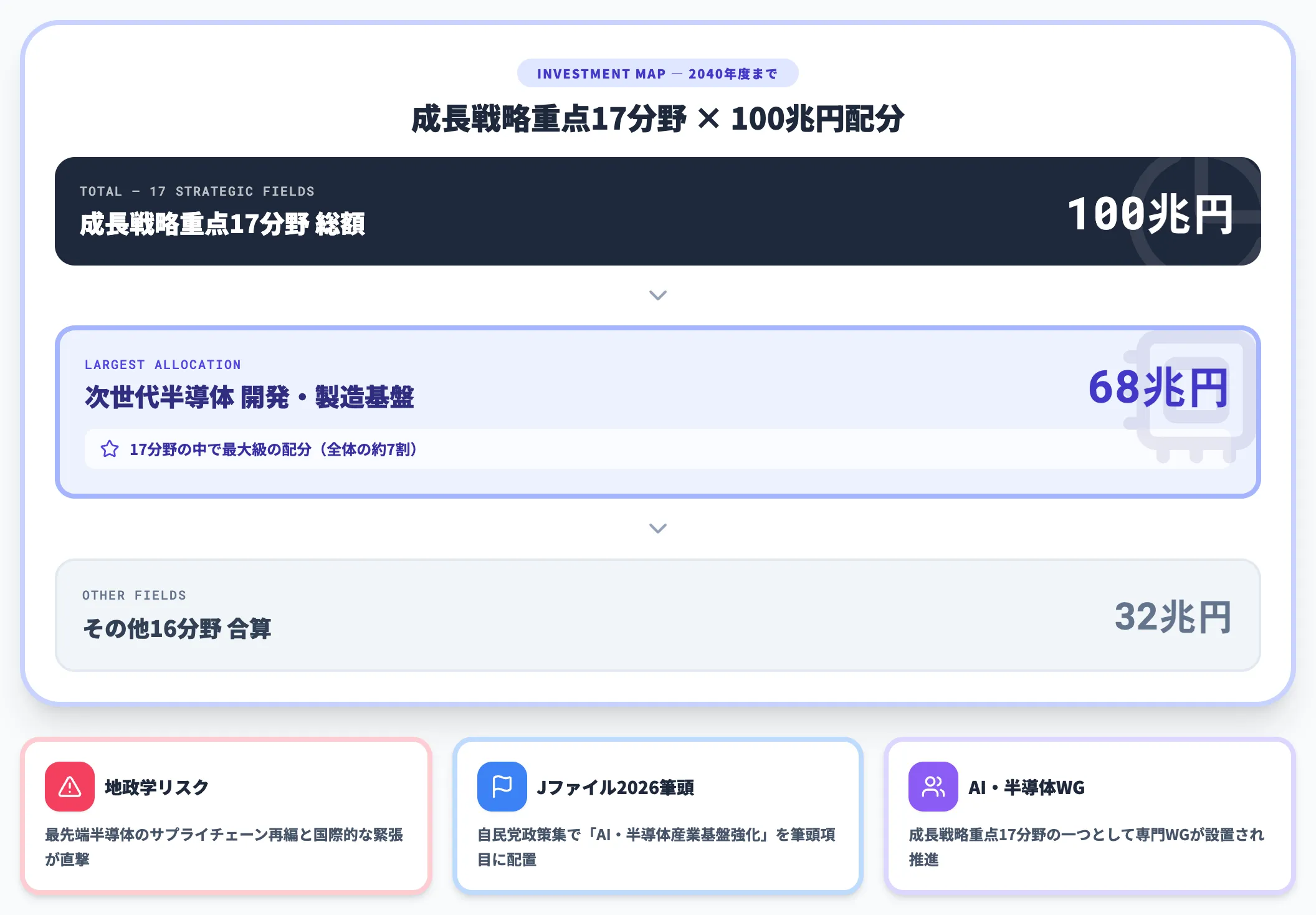This screenshot has width=1316, height=915.
Task: Click the purple users group icon
Action: 933,787
